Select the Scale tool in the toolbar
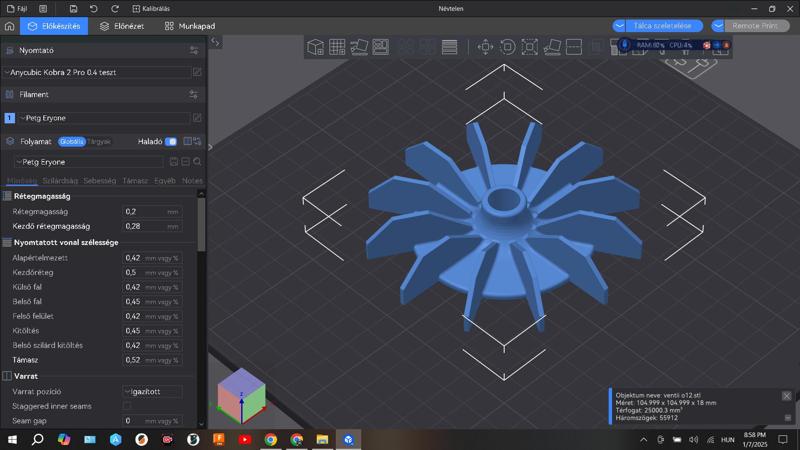800x450 pixels. tap(530, 47)
